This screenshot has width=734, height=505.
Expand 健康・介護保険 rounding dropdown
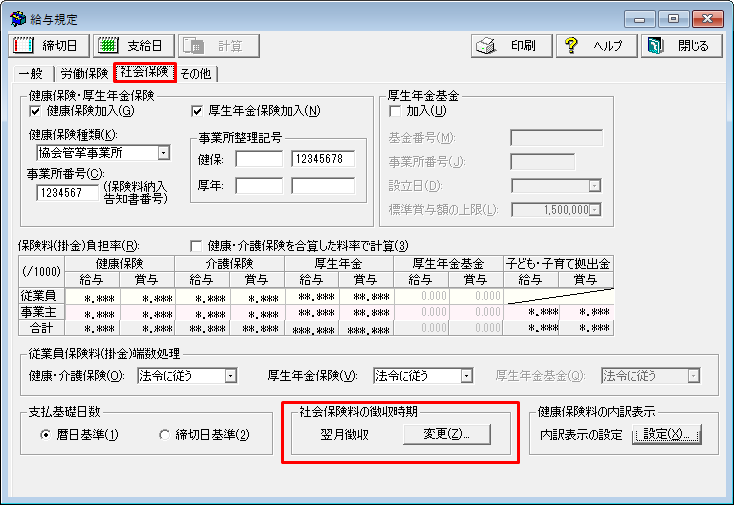(230, 376)
